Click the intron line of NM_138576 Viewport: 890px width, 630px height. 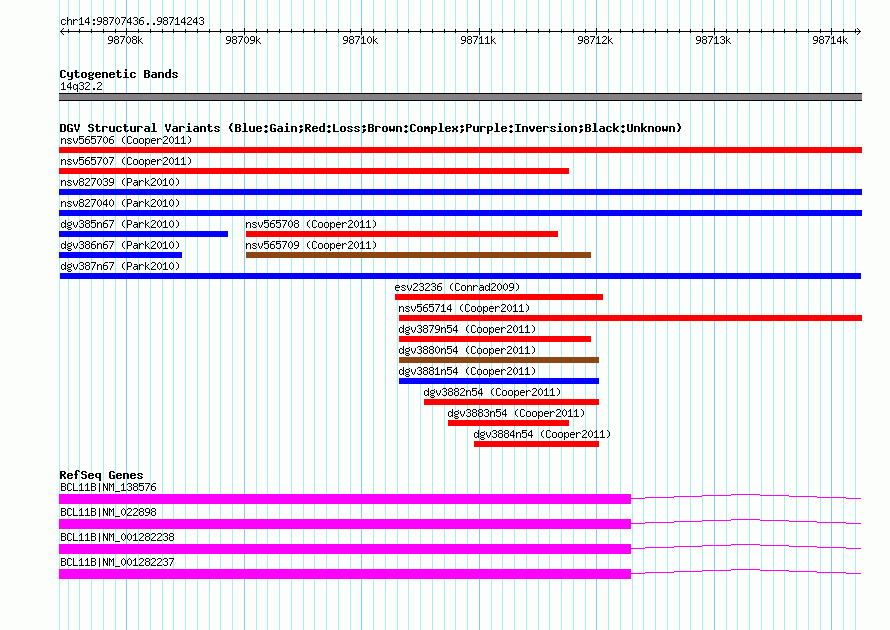pos(746,495)
